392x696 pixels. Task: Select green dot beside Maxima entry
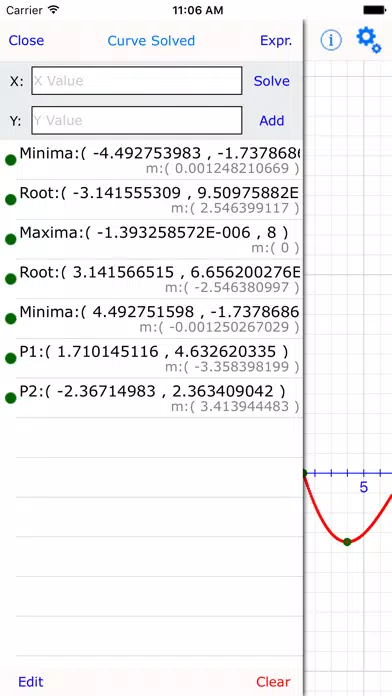coord(11,240)
